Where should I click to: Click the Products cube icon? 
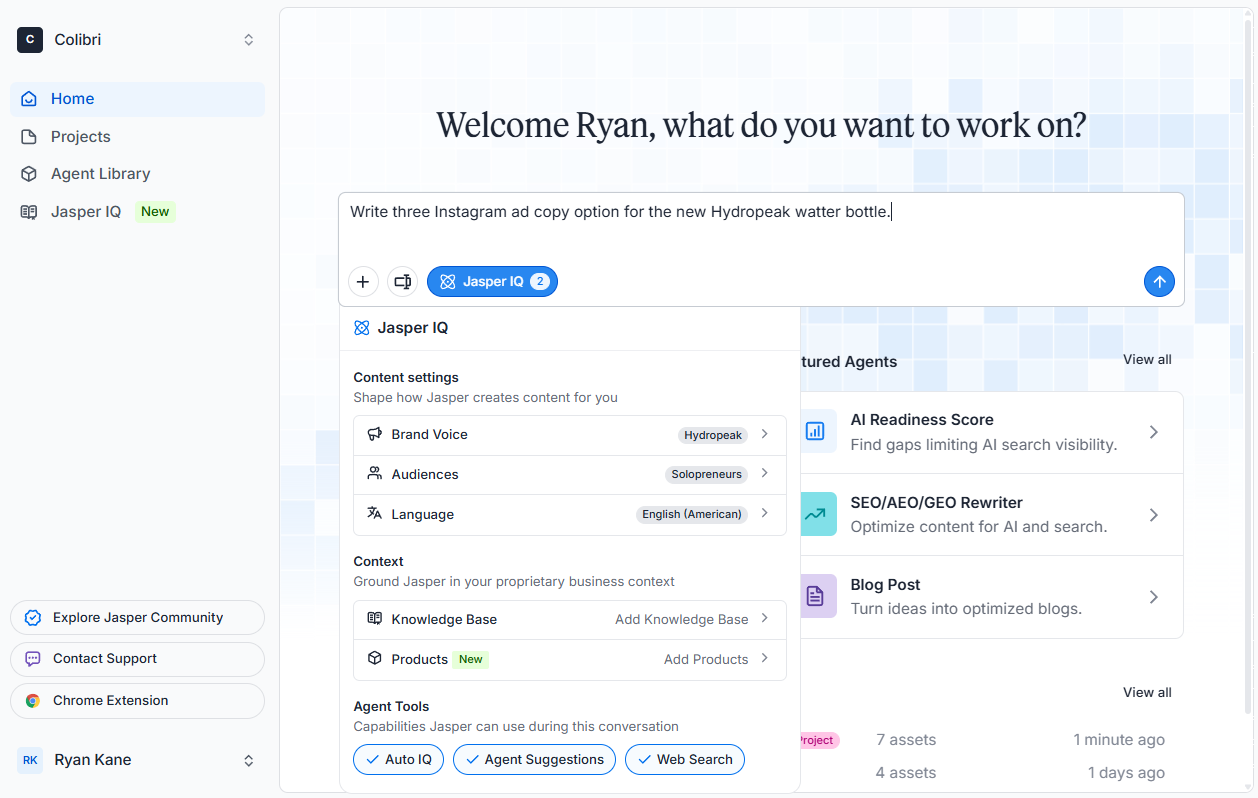(x=375, y=658)
